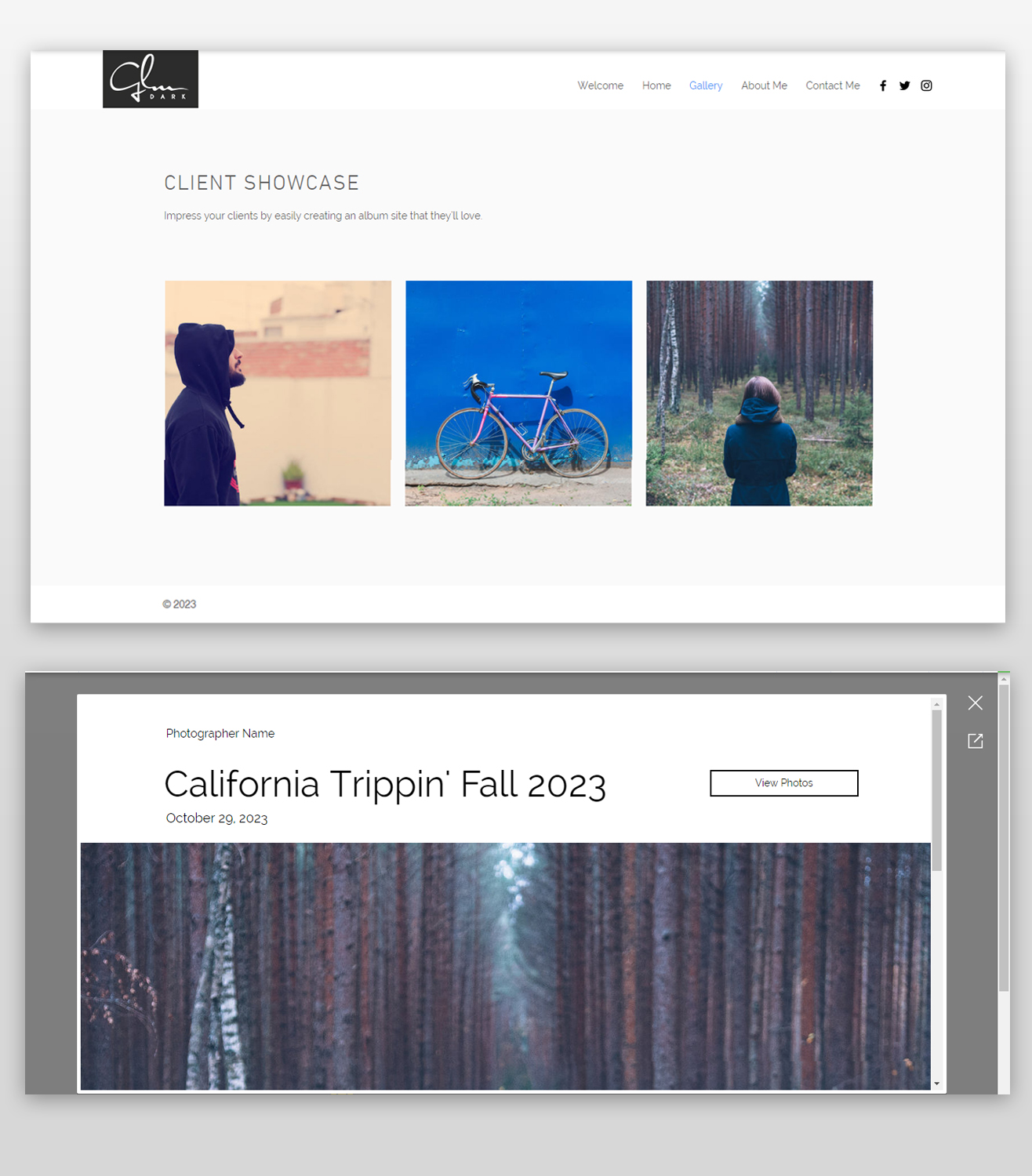Click the outer page scrollbar thumb

pos(1004,839)
